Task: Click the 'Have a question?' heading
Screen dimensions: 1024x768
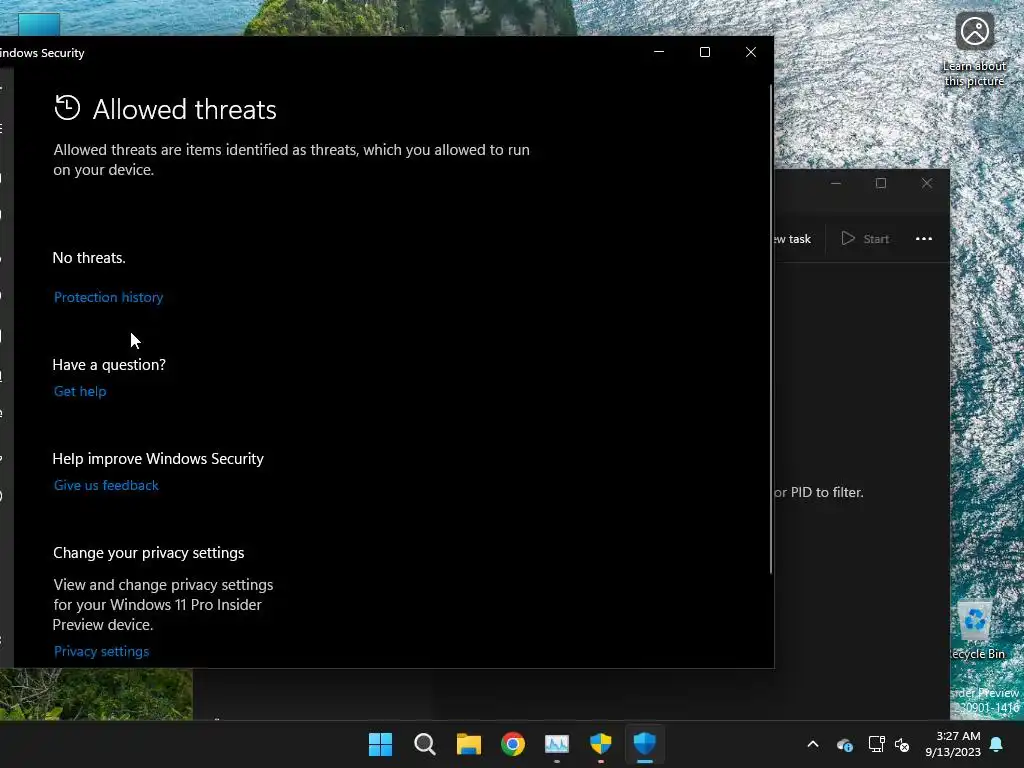Action: tap(109, 365)
